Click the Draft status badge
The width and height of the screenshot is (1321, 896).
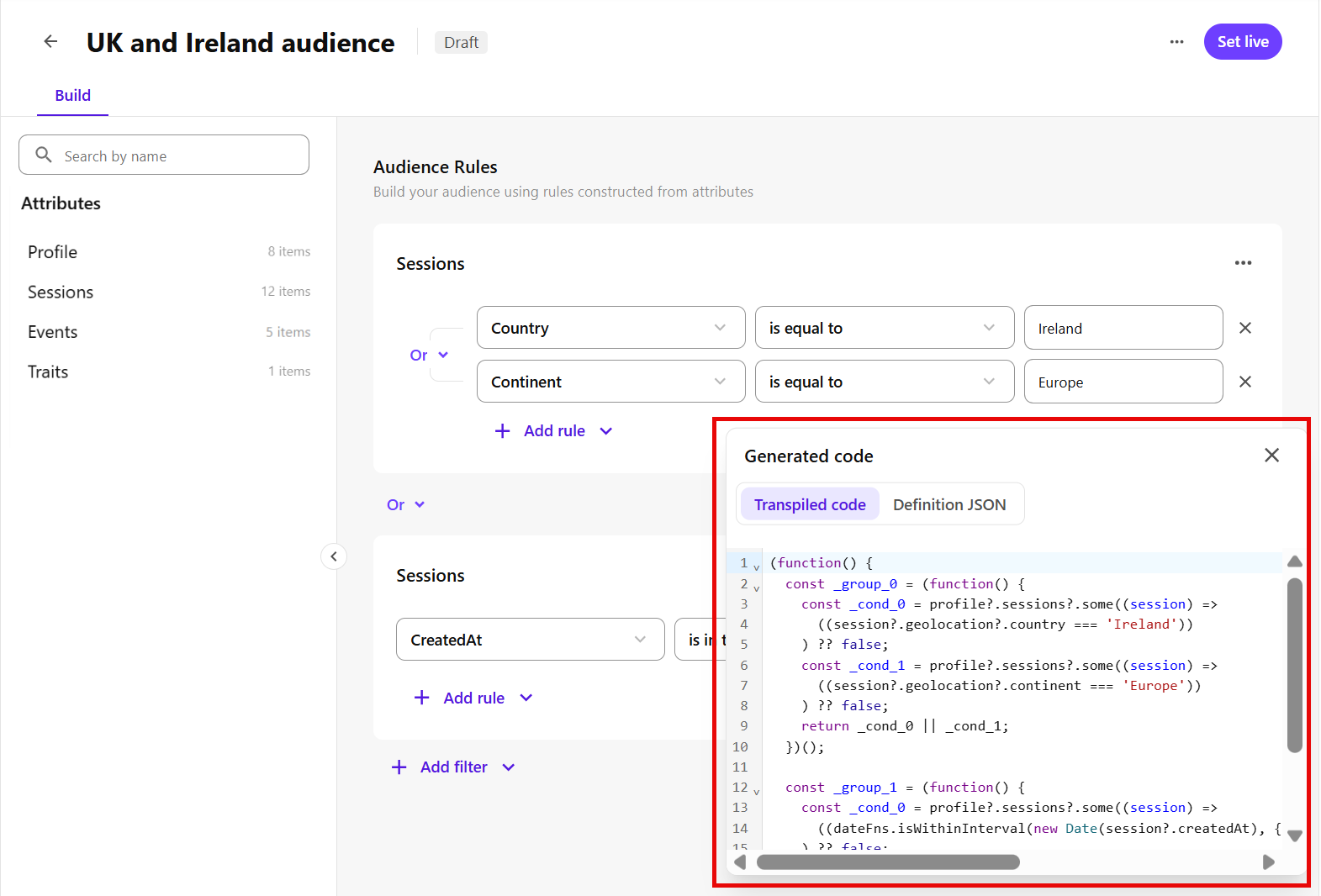[461, 42]
